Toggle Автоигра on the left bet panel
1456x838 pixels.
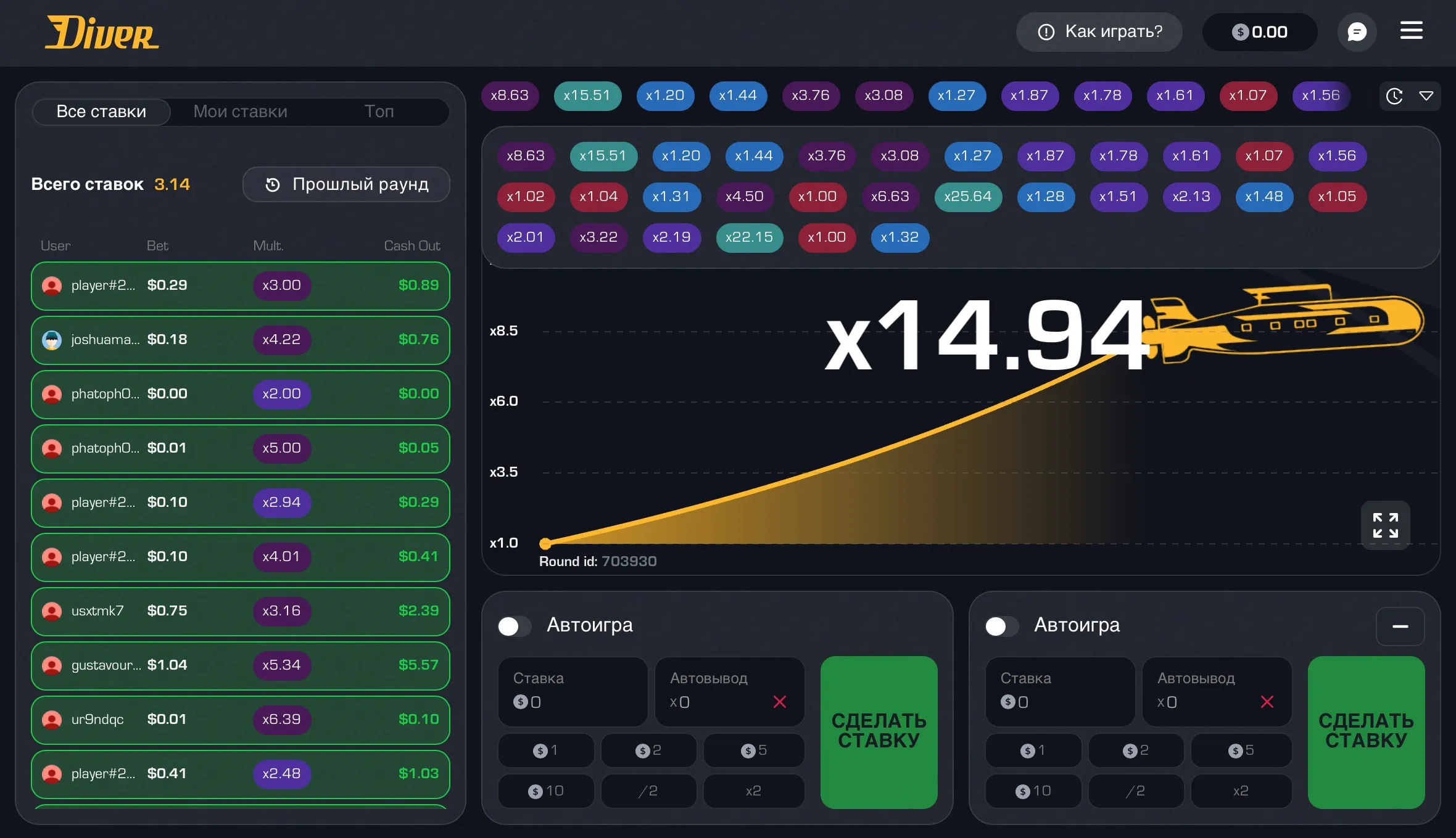[x=515, y=626]
